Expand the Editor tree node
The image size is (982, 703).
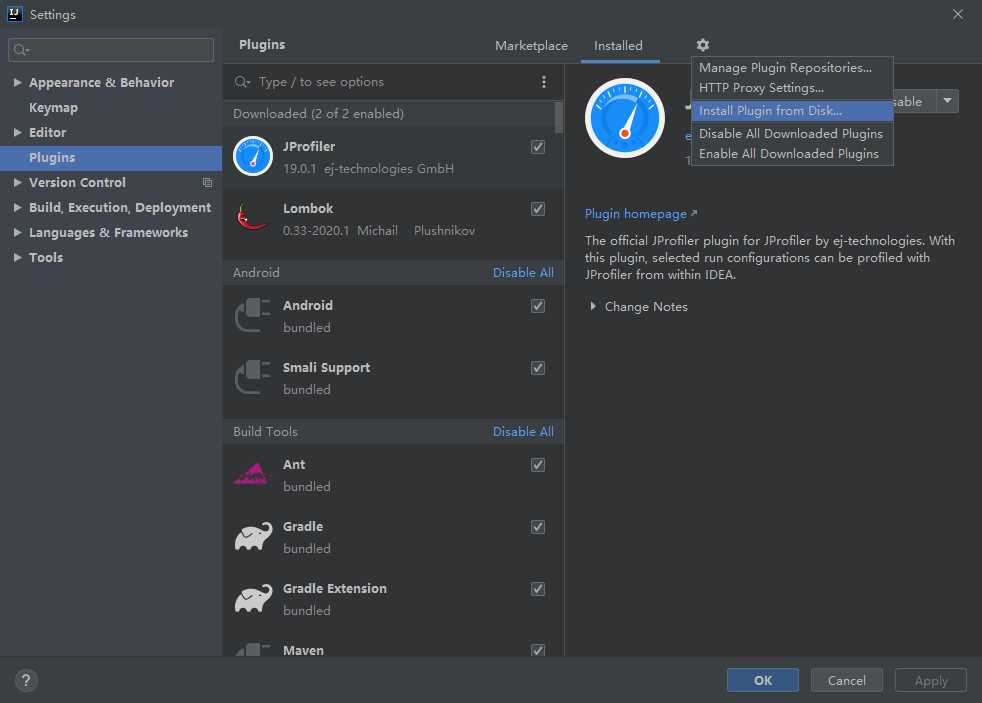pyautogui.click(x=18, y=132)
